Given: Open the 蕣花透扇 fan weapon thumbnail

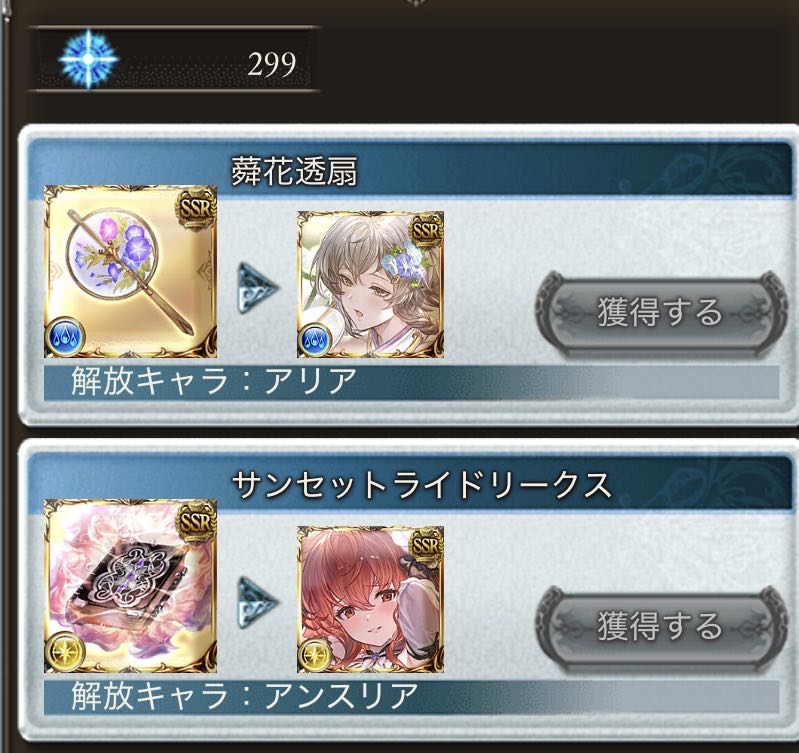Looking at the screenshot, I should [130, 272].
